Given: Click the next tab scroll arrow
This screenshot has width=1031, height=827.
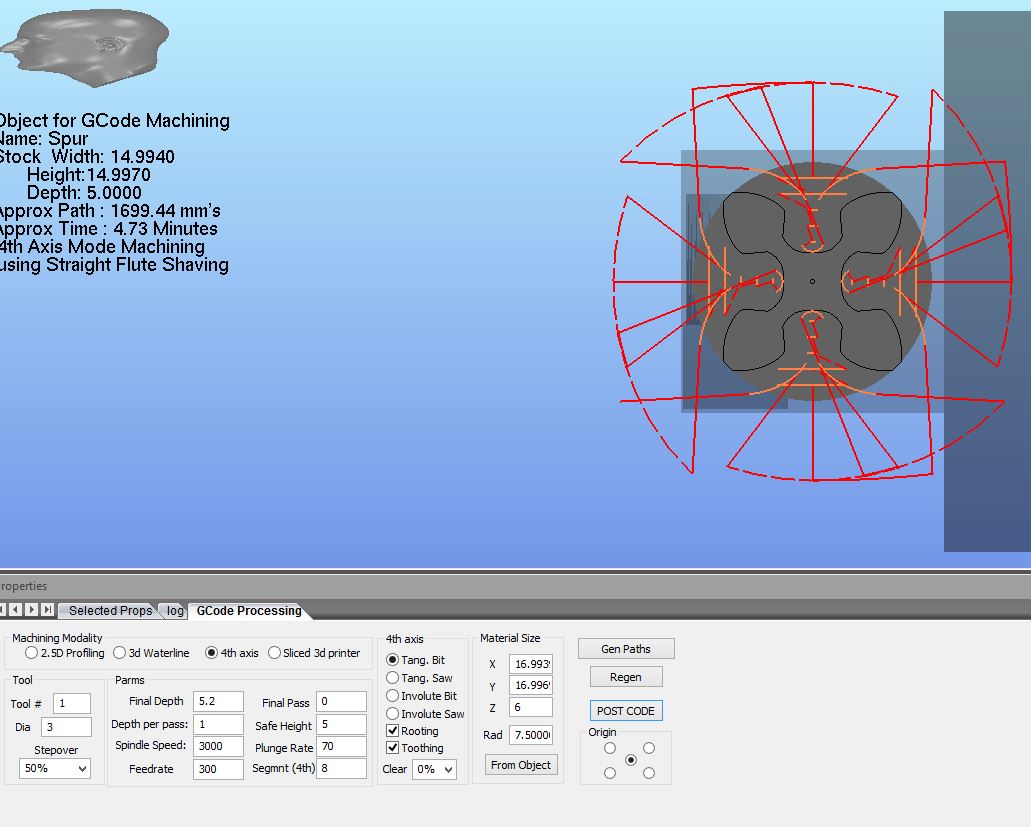Looking at the screenshot, I should [32, 610].
